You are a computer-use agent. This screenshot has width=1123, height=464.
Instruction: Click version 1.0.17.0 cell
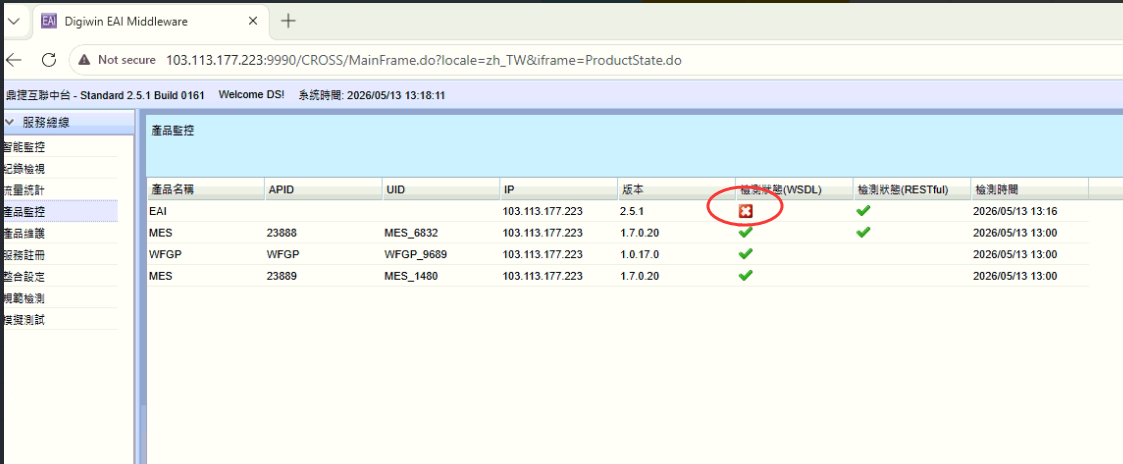(x=640, y=254)
